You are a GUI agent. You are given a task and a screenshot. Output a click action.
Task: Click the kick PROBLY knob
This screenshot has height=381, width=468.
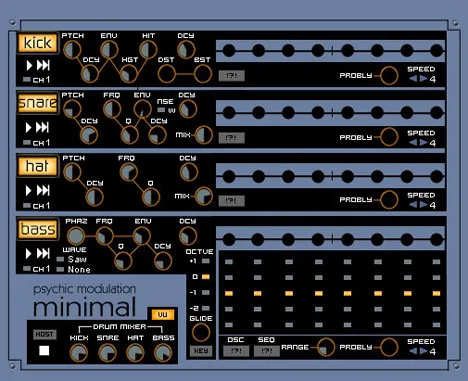click(x=389, y=75)
